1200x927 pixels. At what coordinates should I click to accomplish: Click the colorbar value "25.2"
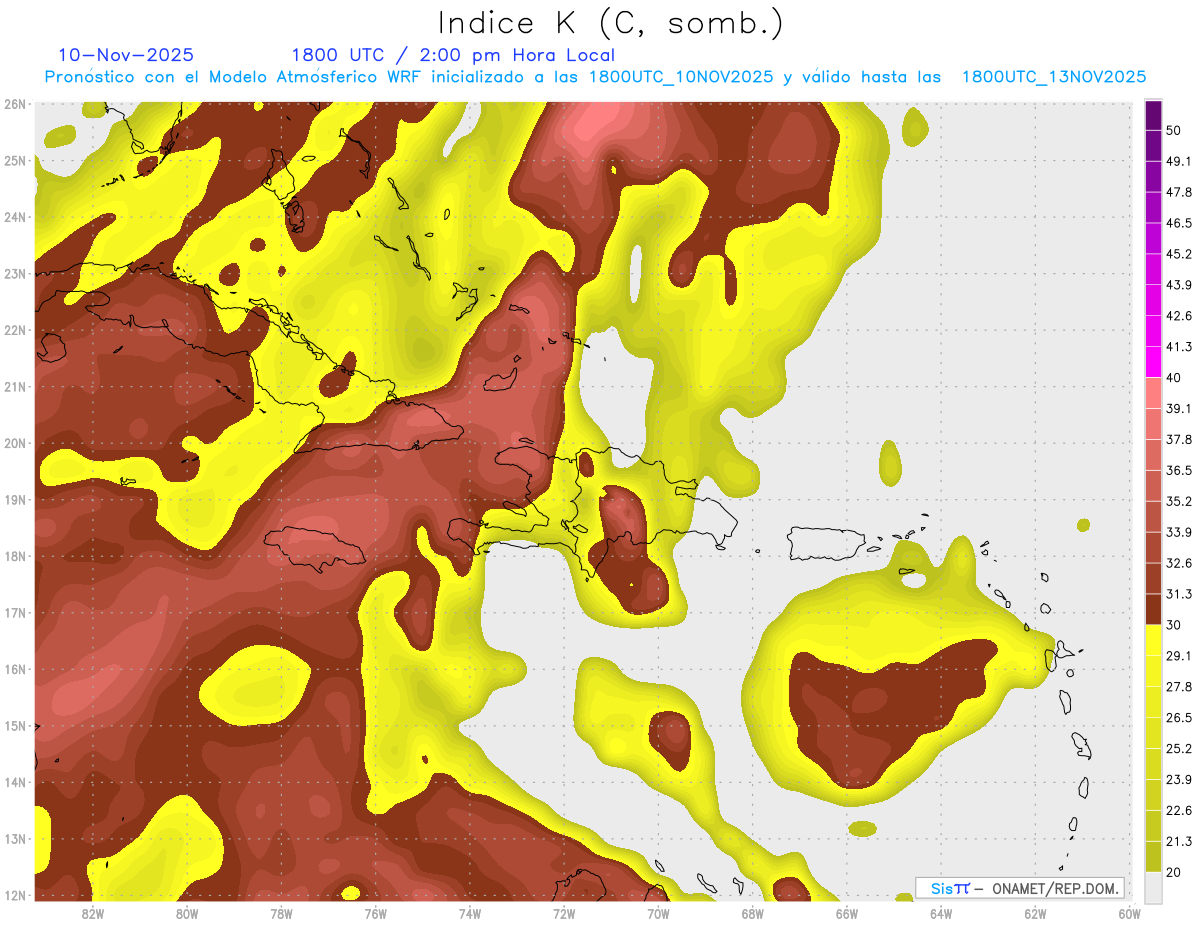click(x=1179, y=749)
